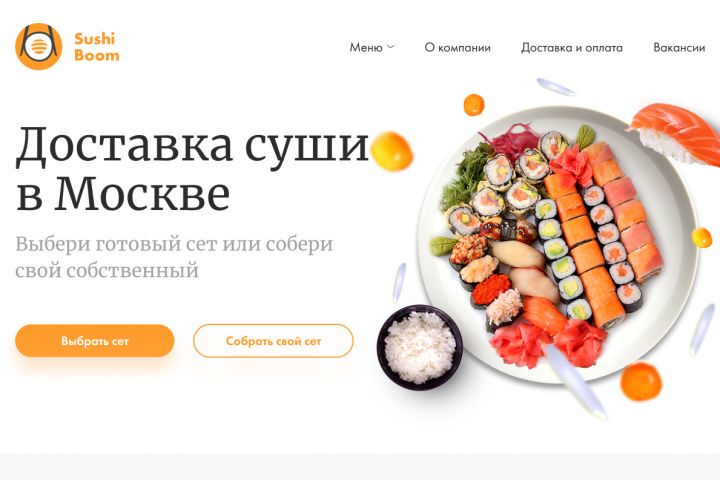
Task: Click the Sushi Boom brand name text
Action: coord(96,46)
